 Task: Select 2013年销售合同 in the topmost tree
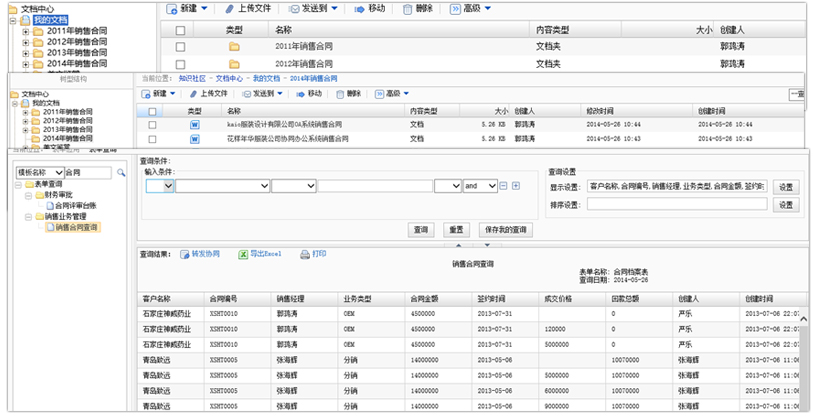tap(77, 53)
